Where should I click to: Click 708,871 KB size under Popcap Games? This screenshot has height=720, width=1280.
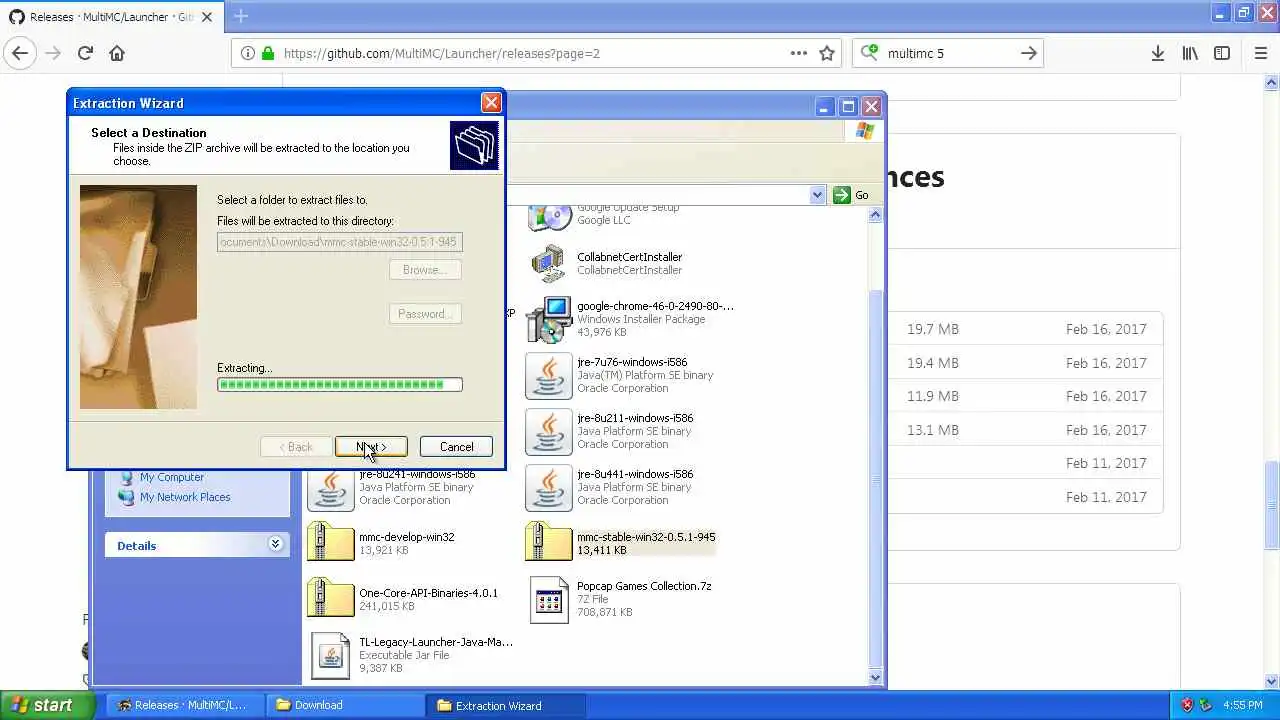click(x=605, y=612)
